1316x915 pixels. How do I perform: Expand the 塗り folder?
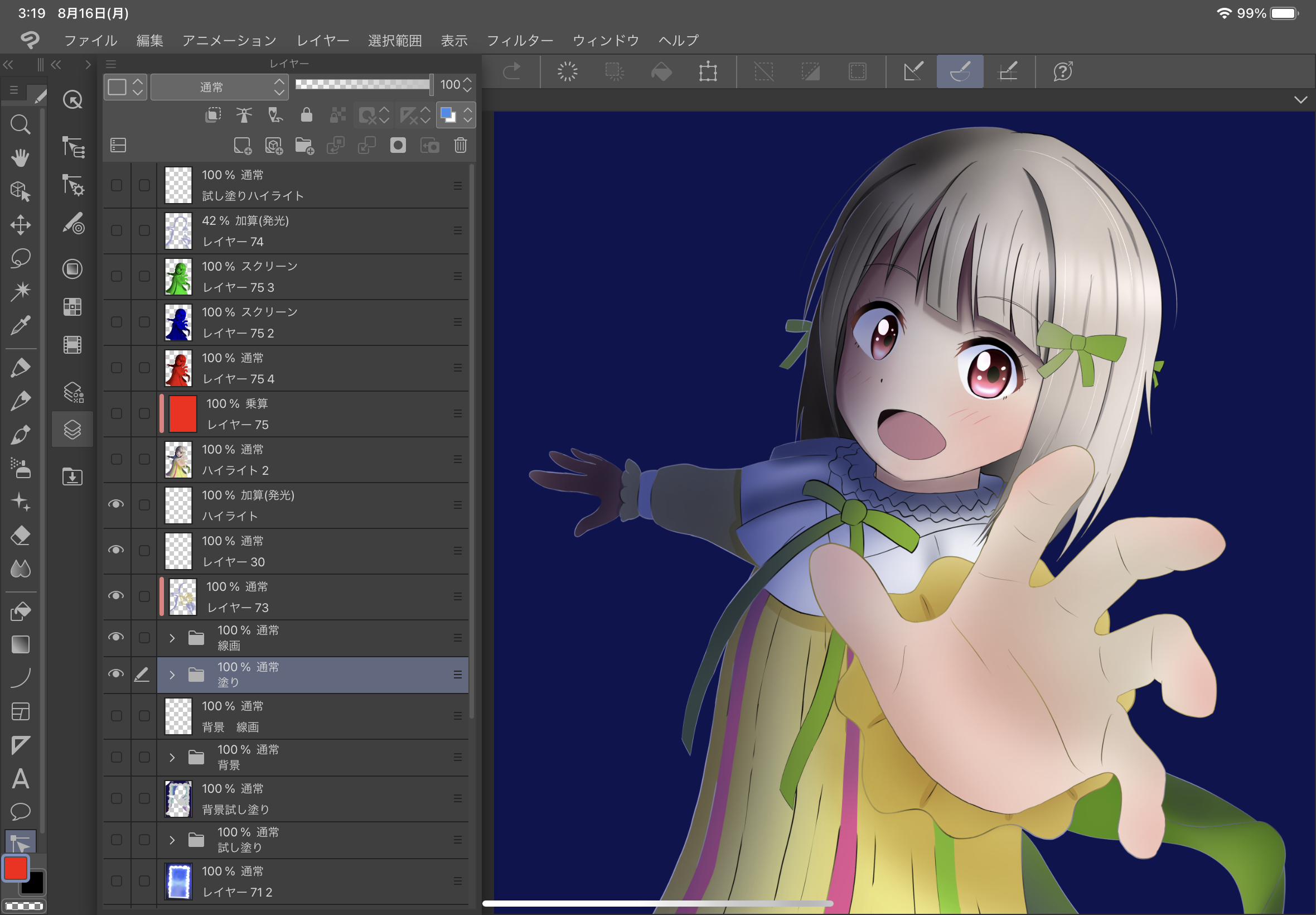pos(172,675)
